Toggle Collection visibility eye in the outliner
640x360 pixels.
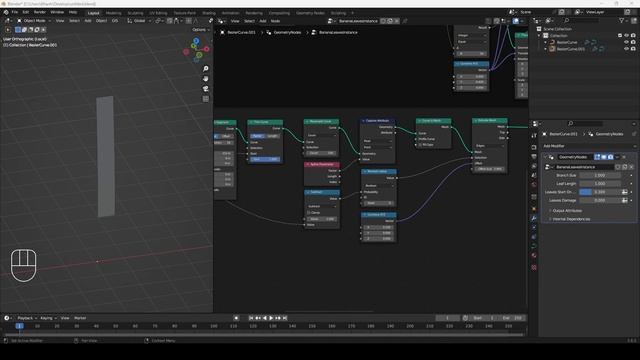pos(627,36)
